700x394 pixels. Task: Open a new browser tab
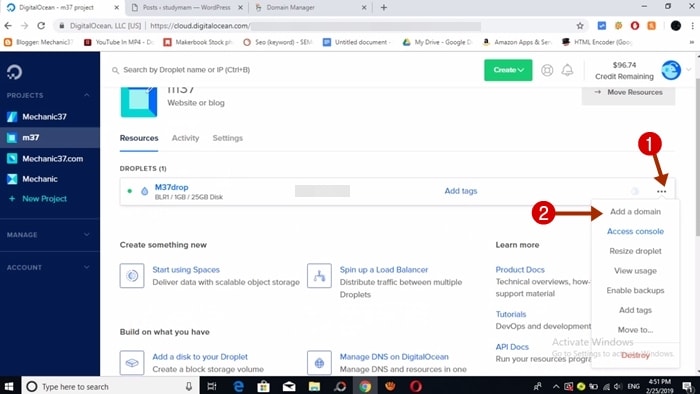point(383,7)
